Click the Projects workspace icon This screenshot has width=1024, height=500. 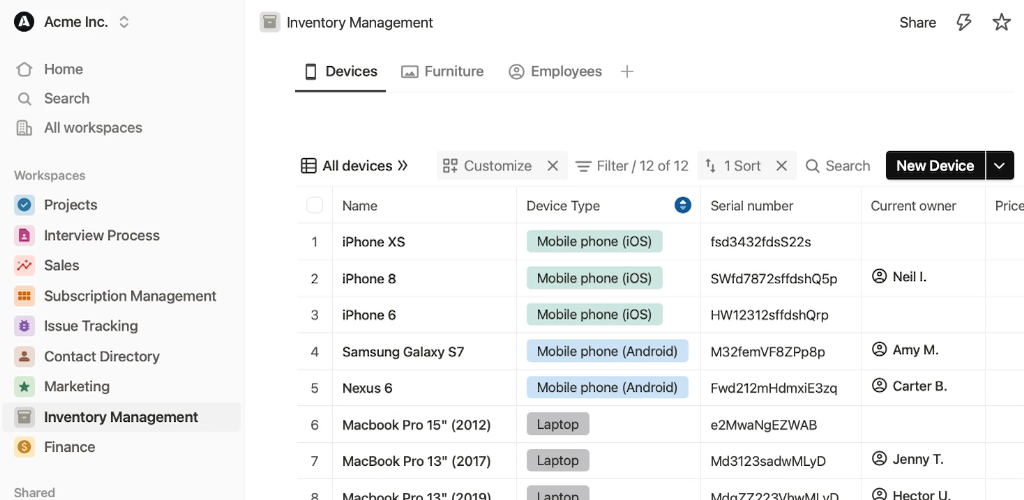[24, 205]
